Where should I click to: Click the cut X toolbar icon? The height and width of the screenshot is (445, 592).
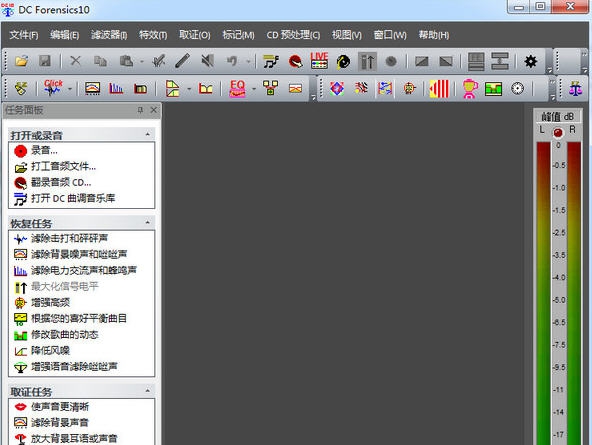tap(76, 61)
